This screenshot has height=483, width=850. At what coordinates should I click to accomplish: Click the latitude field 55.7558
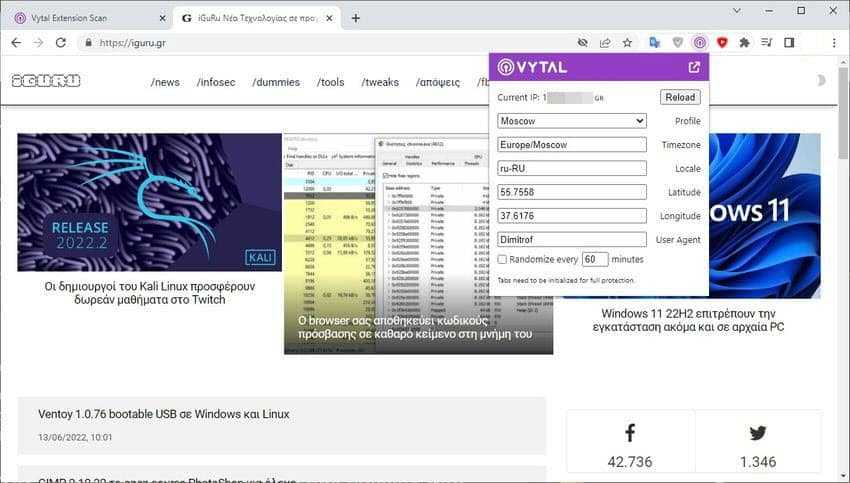click(x=572, y=192)
